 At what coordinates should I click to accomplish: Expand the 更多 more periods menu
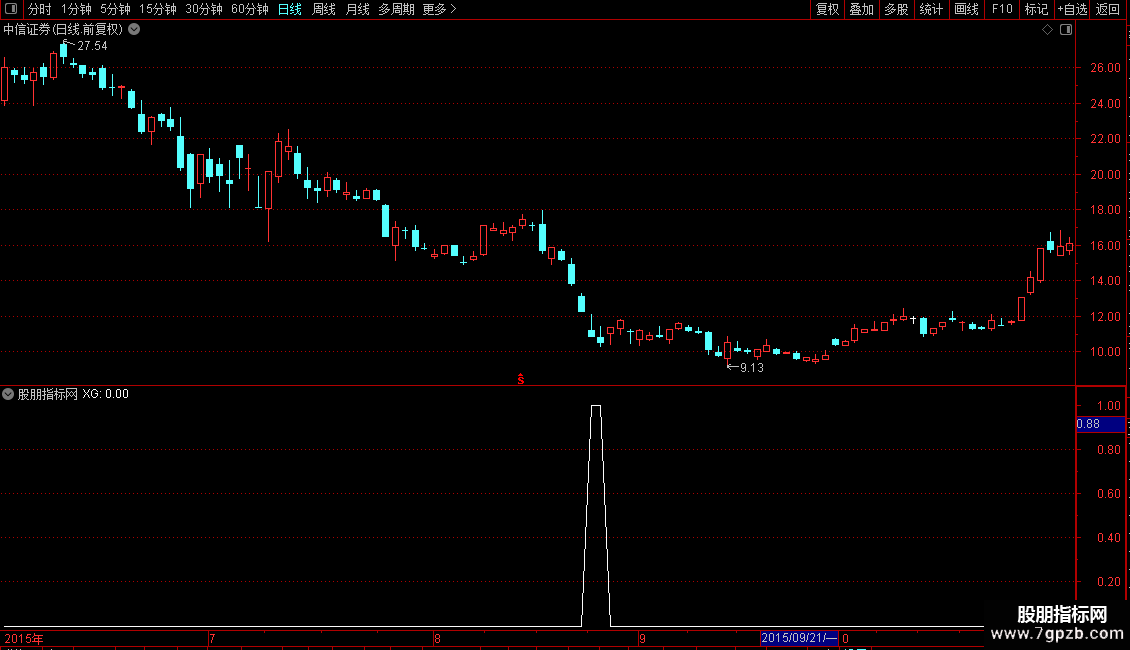click(x=439, y=9)
